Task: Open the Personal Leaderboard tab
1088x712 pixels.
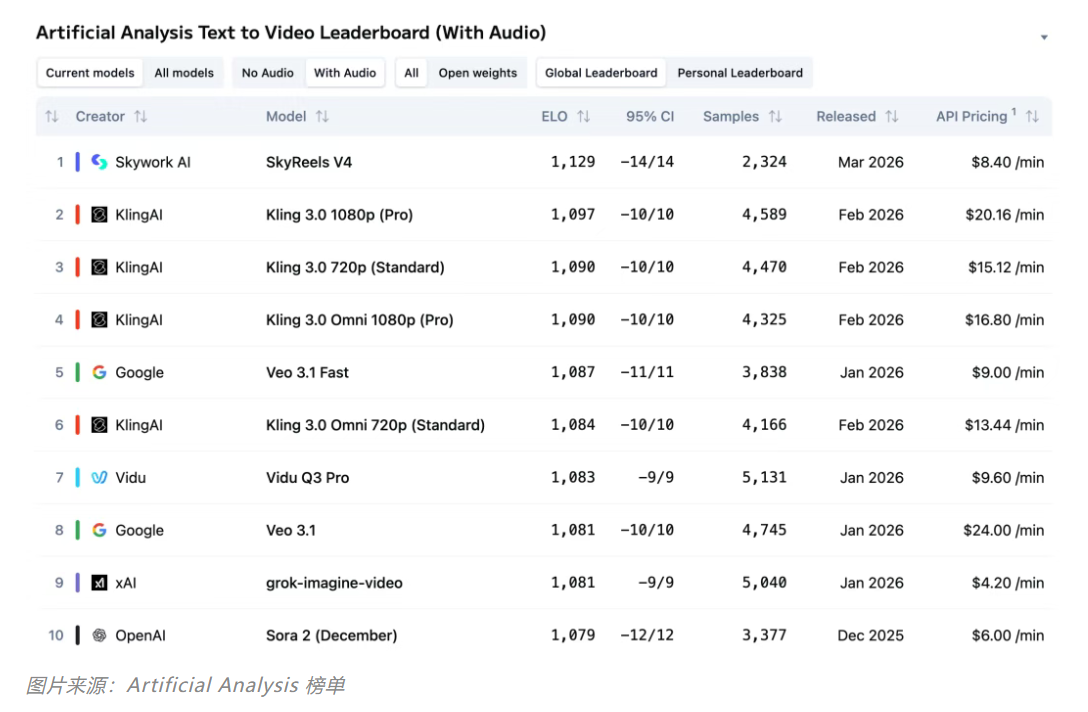Action: [740, 73]
